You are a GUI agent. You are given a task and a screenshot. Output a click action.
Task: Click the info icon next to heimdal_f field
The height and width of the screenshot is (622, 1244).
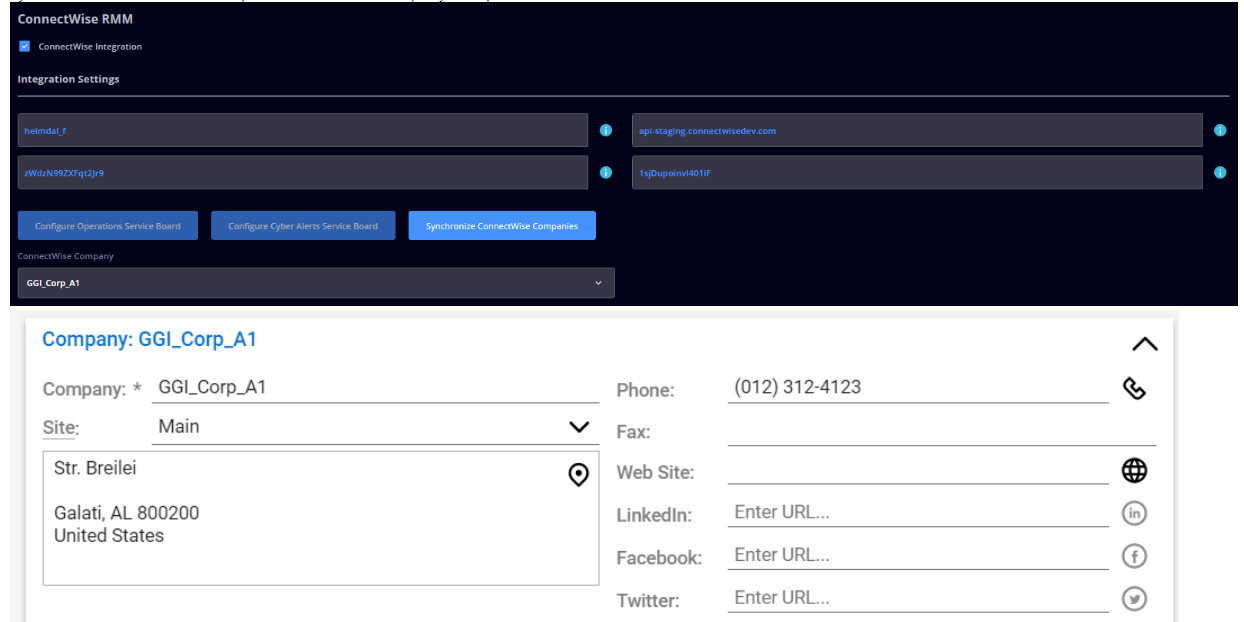605,130
